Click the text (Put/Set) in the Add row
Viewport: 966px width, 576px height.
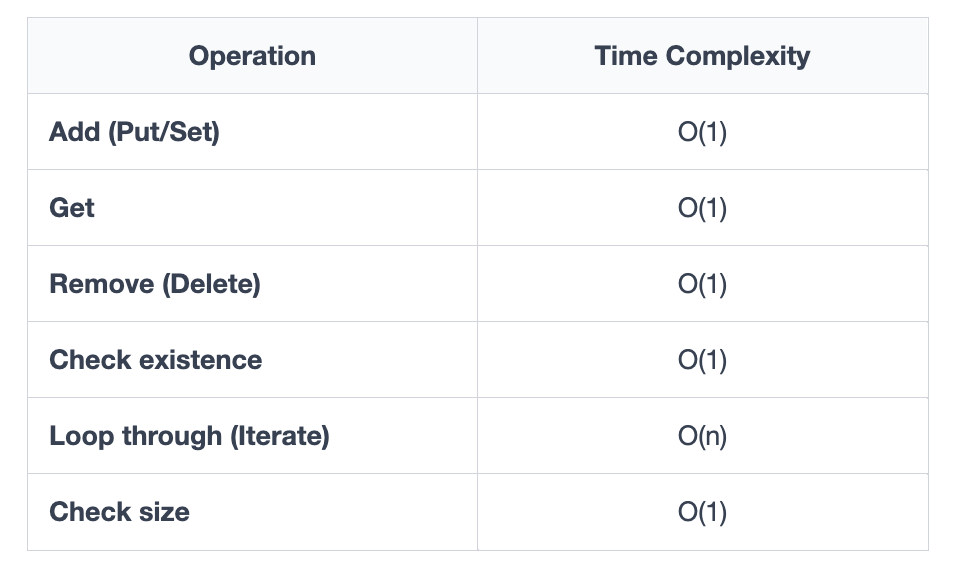click(x=164, y=132)
